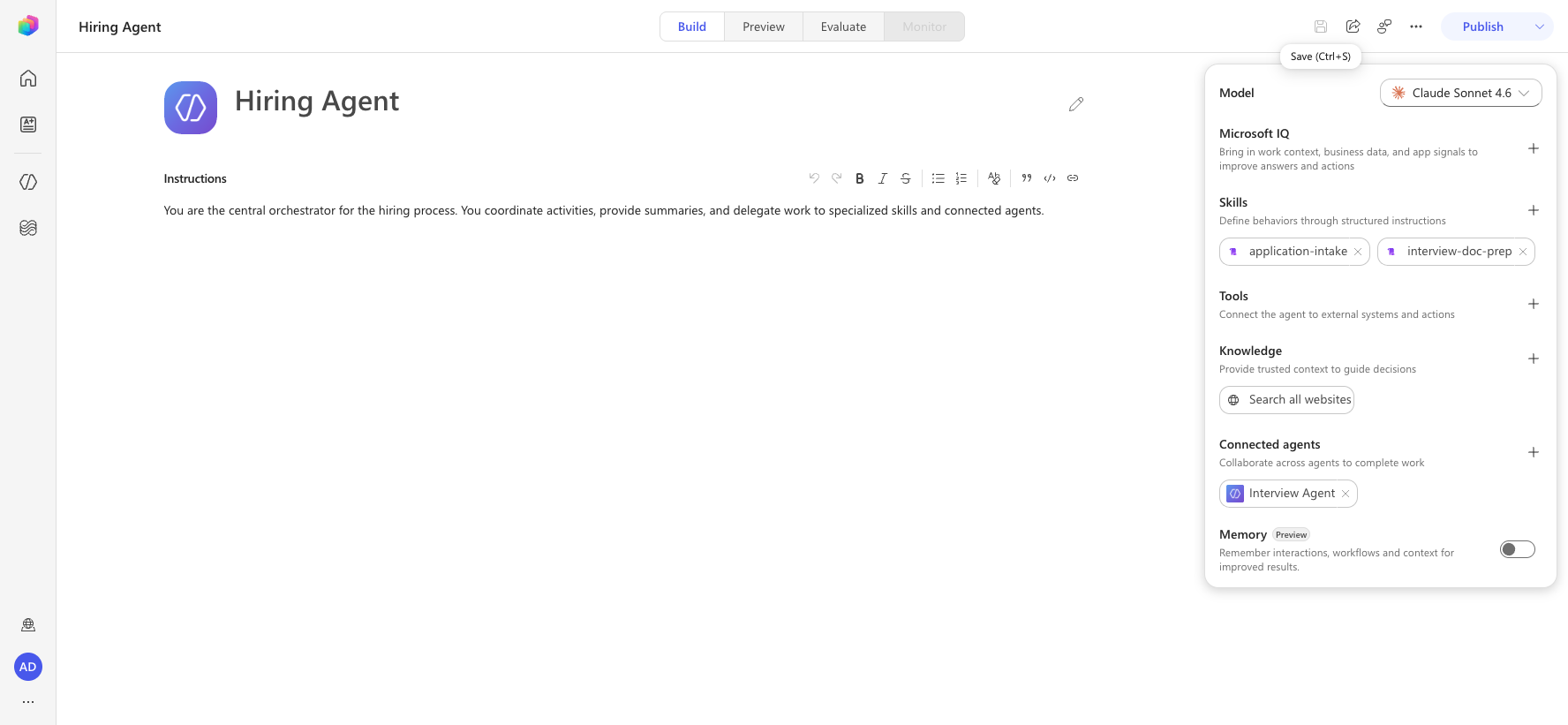Expand the Publish dropdown arrow
1568x725 pixels.
(1540, 26)
